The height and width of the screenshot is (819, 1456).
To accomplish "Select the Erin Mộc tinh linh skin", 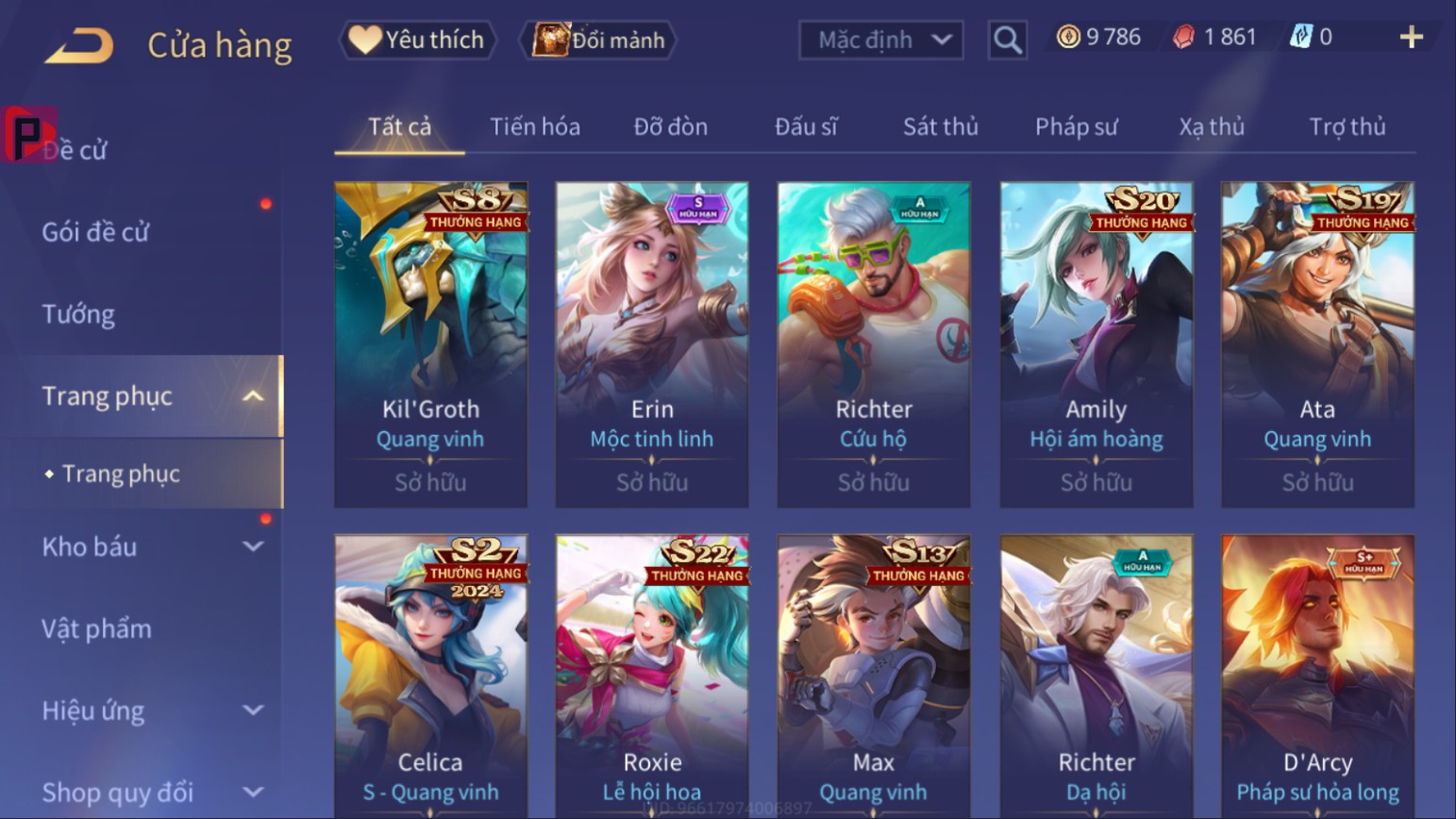I will 652,344.
